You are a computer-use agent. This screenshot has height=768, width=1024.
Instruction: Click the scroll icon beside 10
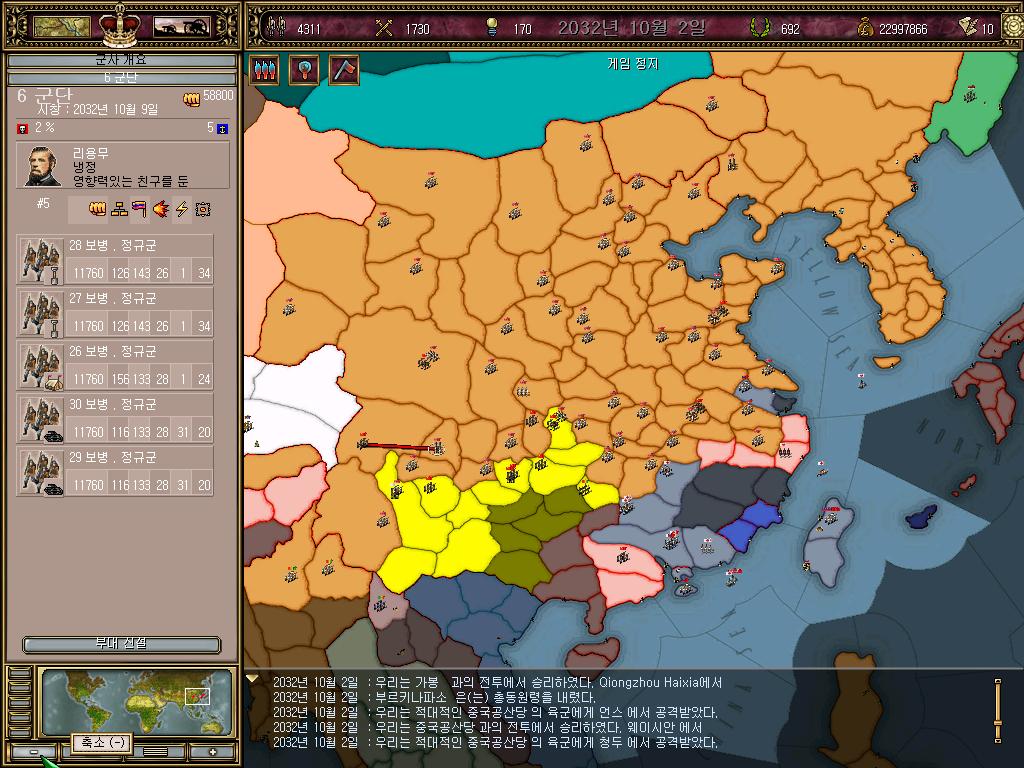pyautogui.click(x=968, y=27)
